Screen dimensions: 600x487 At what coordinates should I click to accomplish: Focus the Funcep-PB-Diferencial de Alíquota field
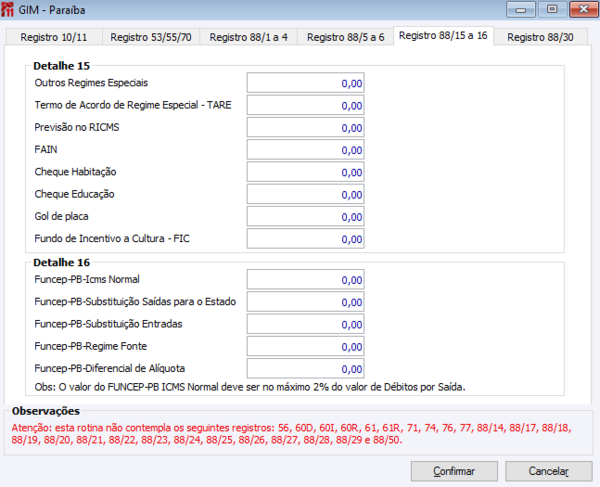pos(305,368)
